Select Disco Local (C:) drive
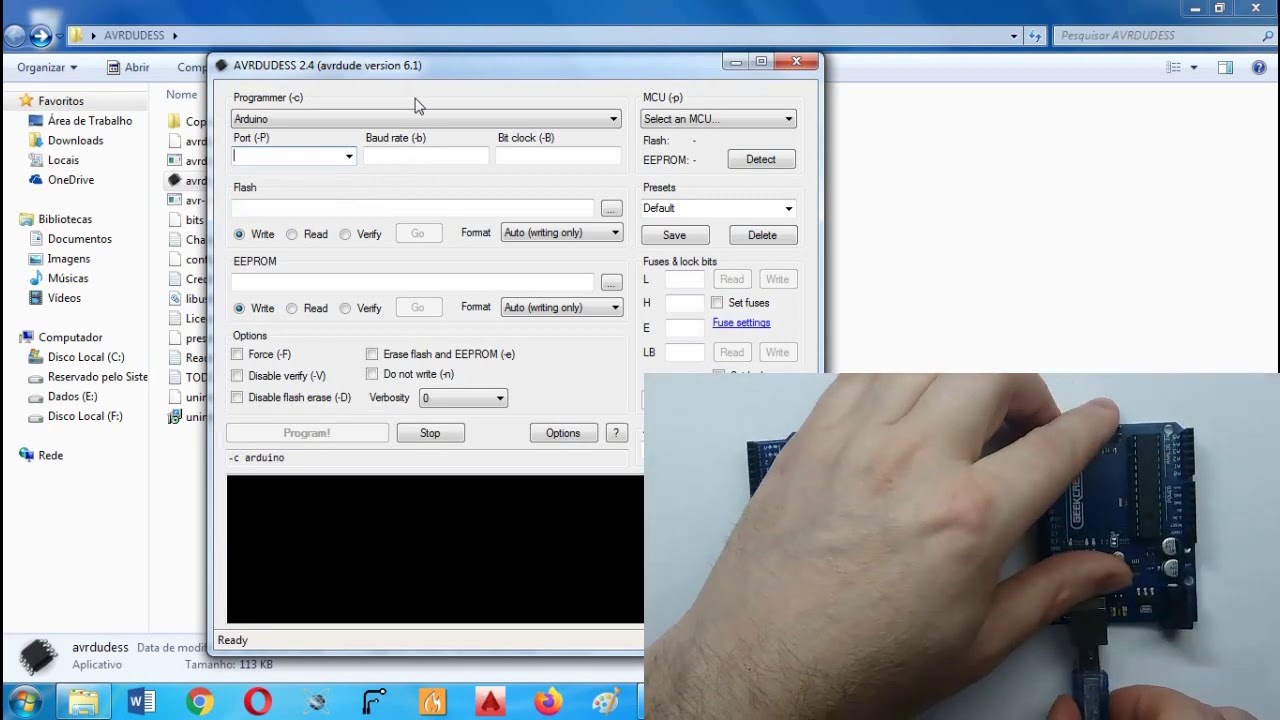The width and height of the screenshot is (1280, 720). 86,357
